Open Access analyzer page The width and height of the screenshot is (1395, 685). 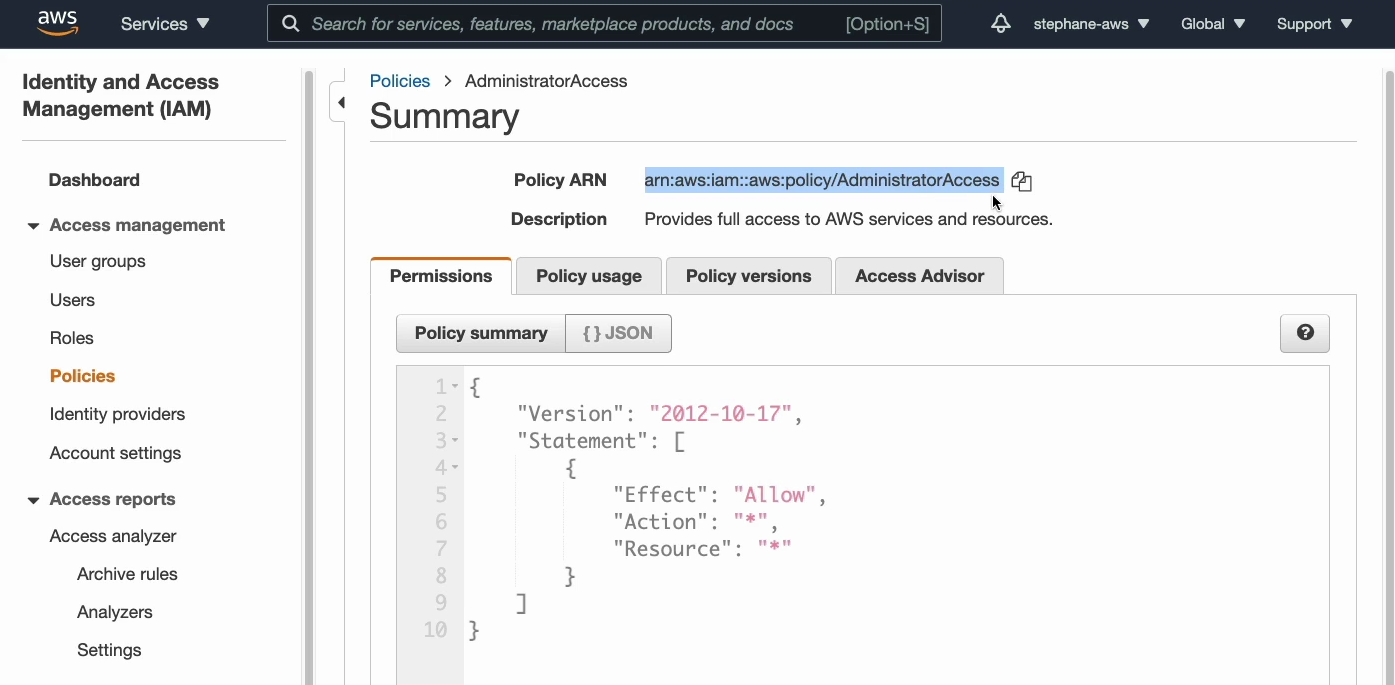[x=113, y=536]
